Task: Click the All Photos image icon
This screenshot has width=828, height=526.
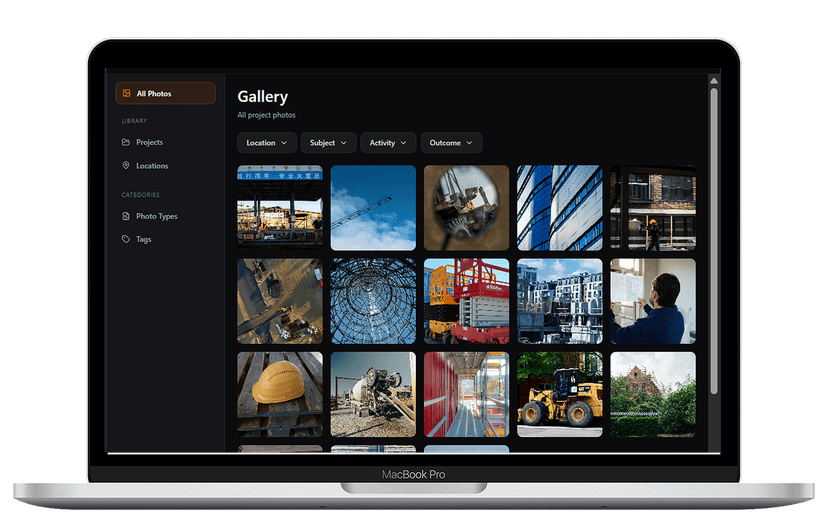Action: coord(126,93)
